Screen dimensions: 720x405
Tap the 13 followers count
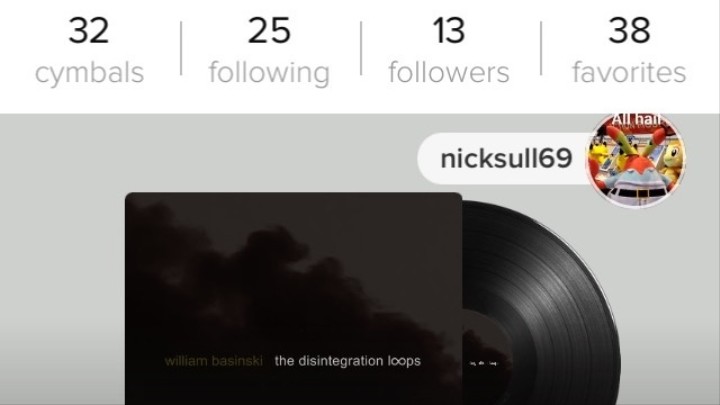[x=449, y=31]
